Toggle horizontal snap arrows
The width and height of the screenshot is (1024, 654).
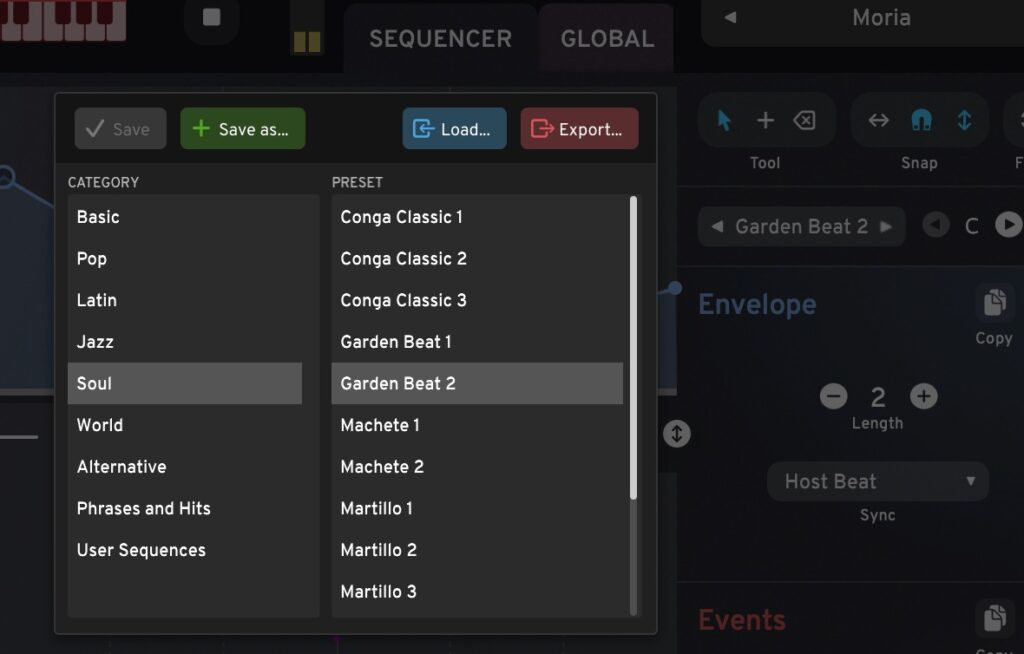pyautogui.click(x=878, y=121)
